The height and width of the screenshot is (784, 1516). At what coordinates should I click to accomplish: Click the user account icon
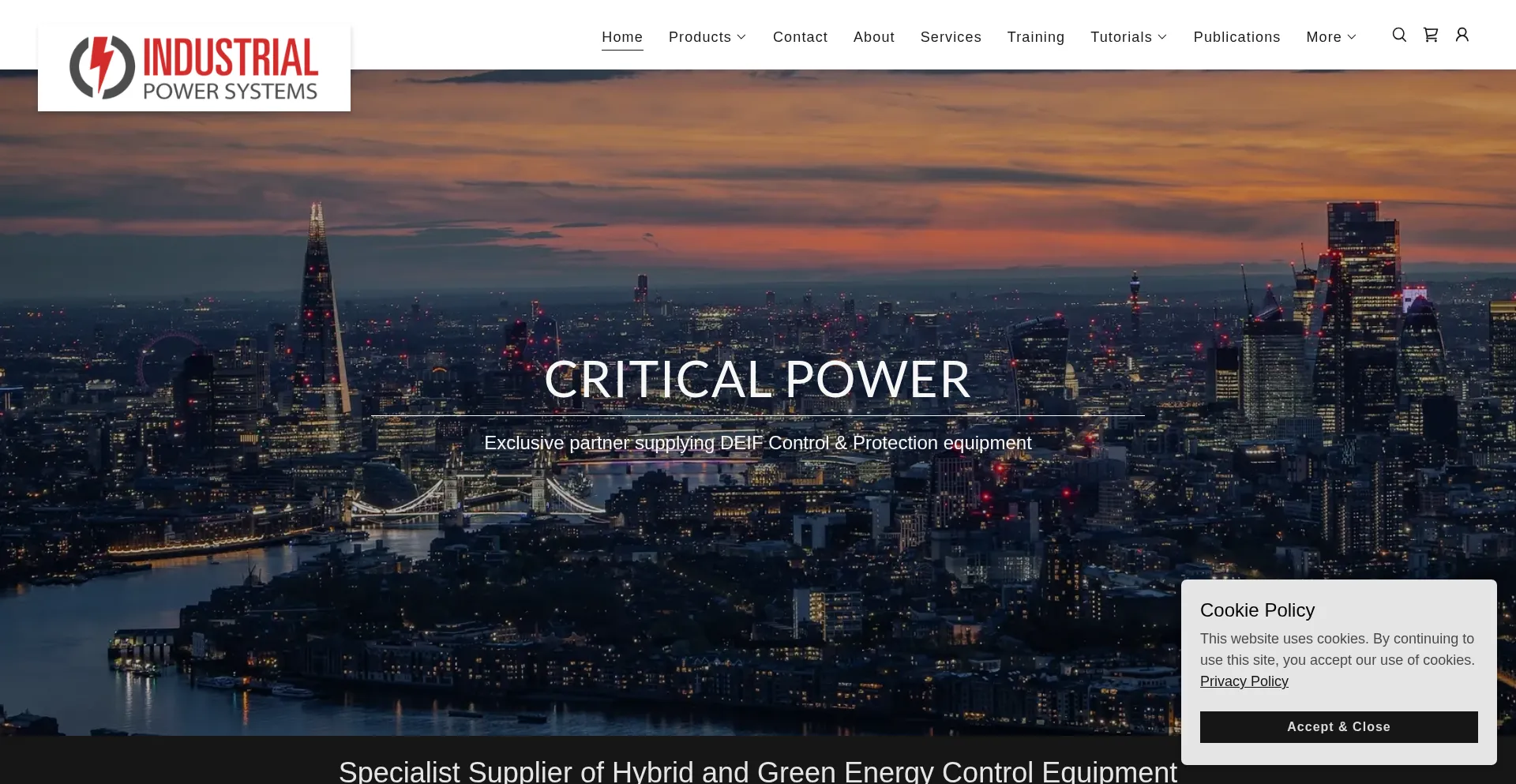[x=1462, y=35]
